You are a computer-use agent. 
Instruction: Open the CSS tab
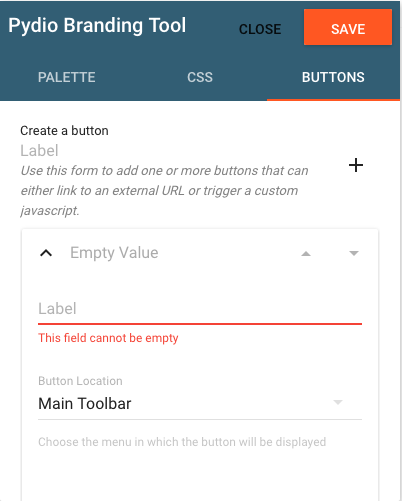click(200, 77)
